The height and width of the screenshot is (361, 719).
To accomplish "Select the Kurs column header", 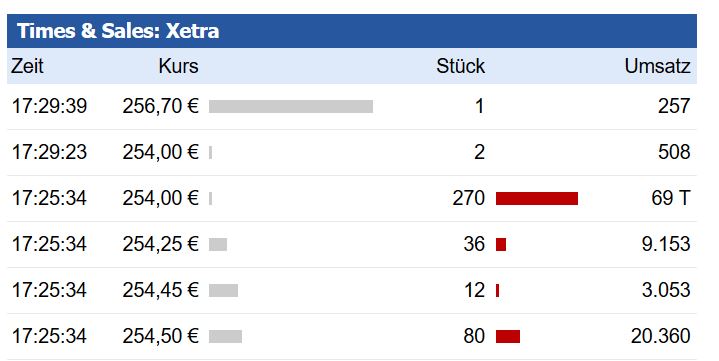I will 179,66.
